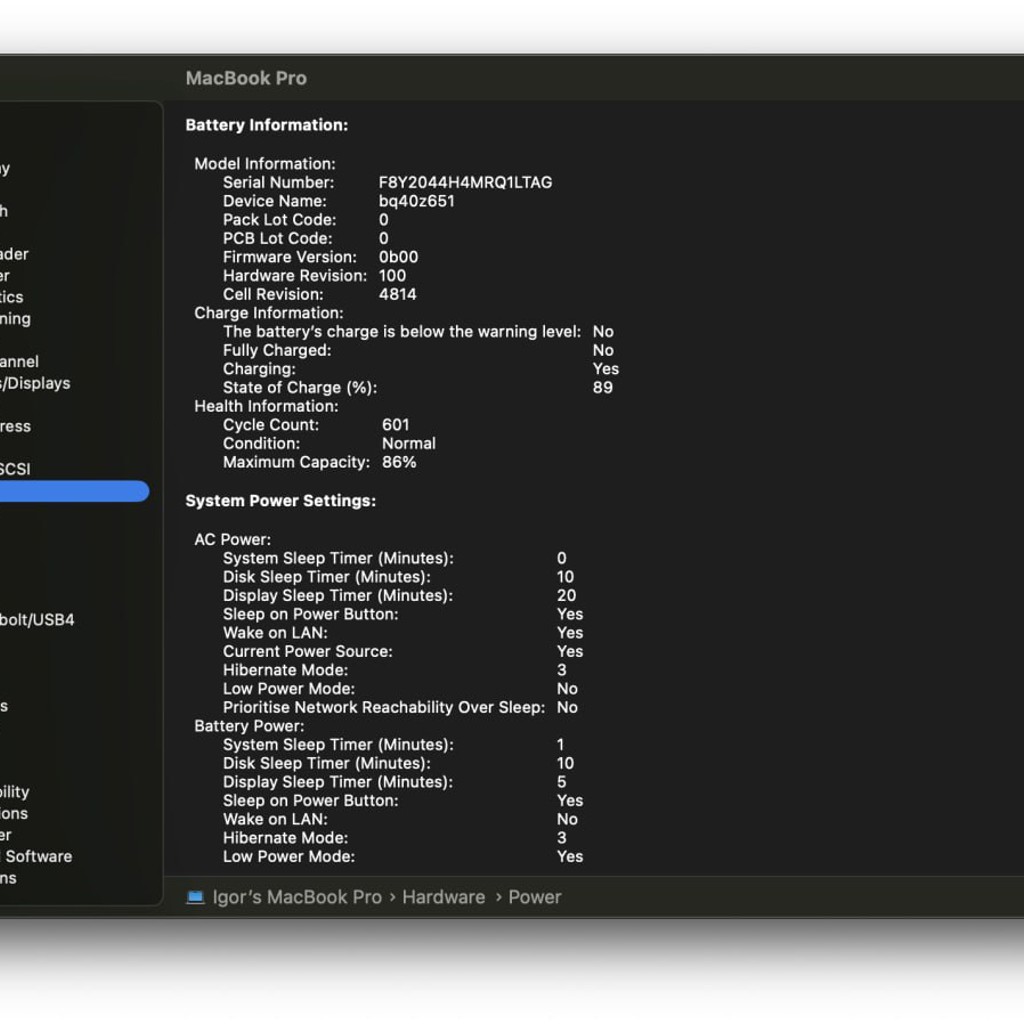The width and height of the screenshot is (1024, 1024).
Task: Click the Battery Information heading
Action: [266, 125]
